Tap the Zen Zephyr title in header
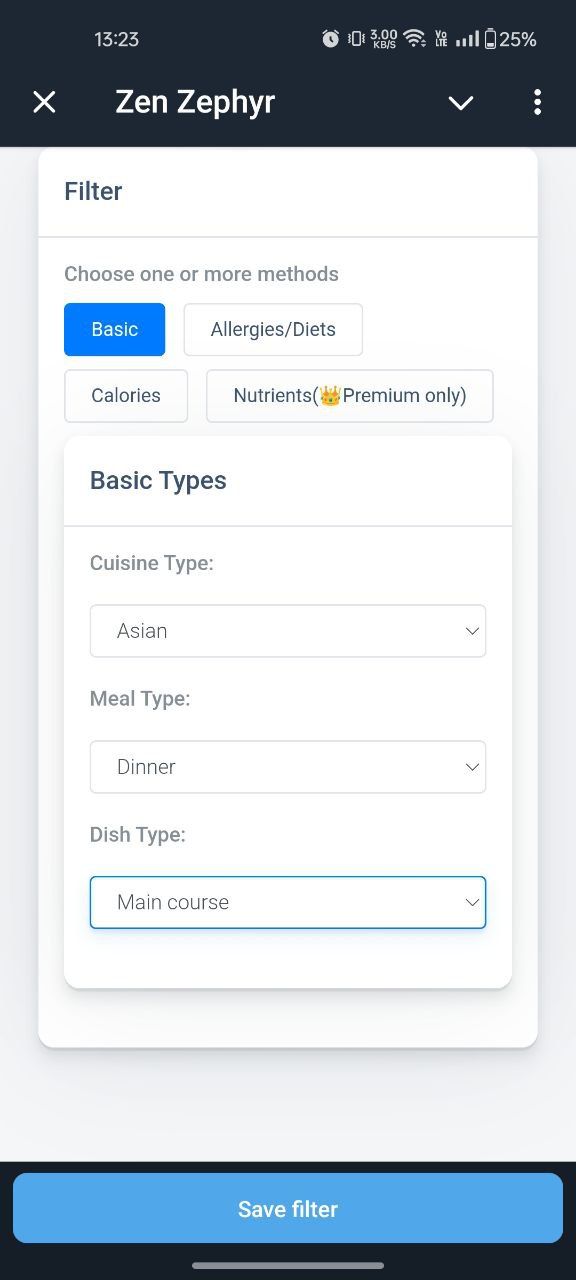This screenshot has width=576, height=1280. (195, 102)
